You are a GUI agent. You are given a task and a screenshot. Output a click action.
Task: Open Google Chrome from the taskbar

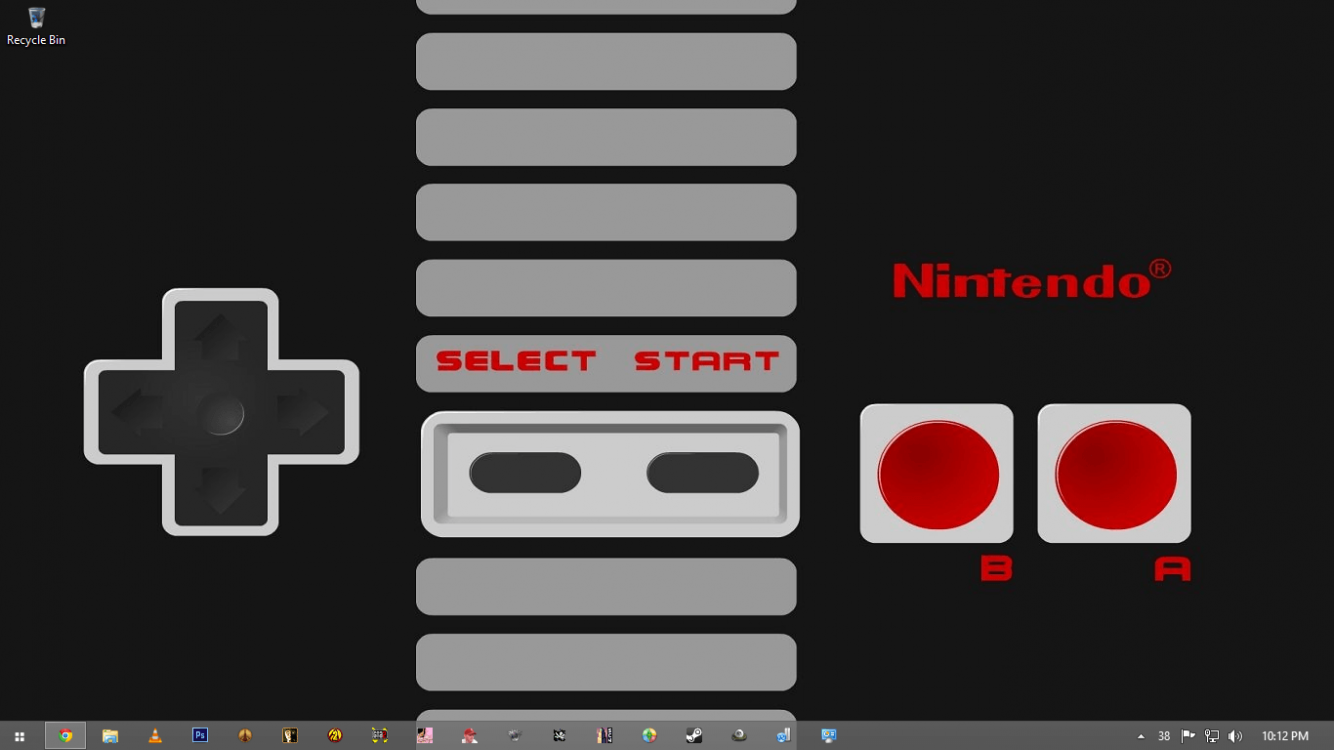tap(65, 736)
